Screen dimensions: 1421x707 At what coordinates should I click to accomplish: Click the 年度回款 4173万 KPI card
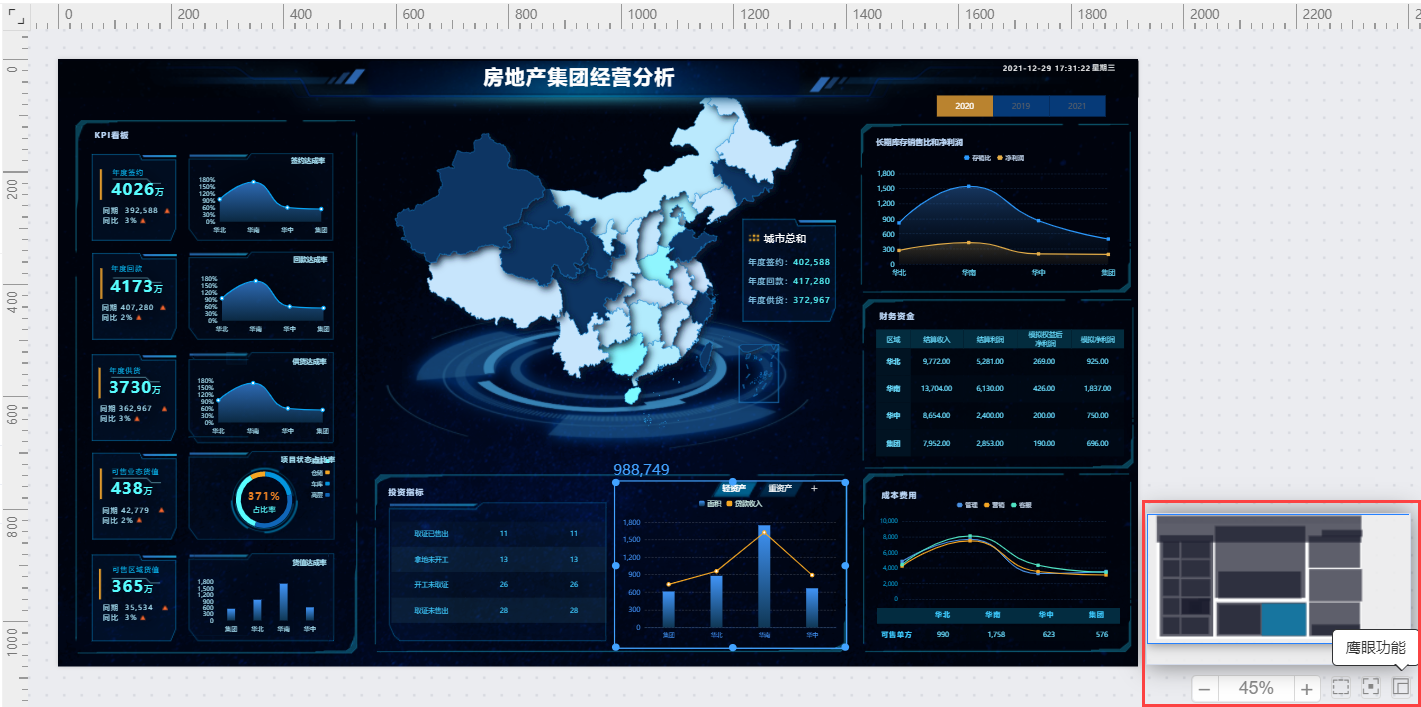(x=134, y=297)
